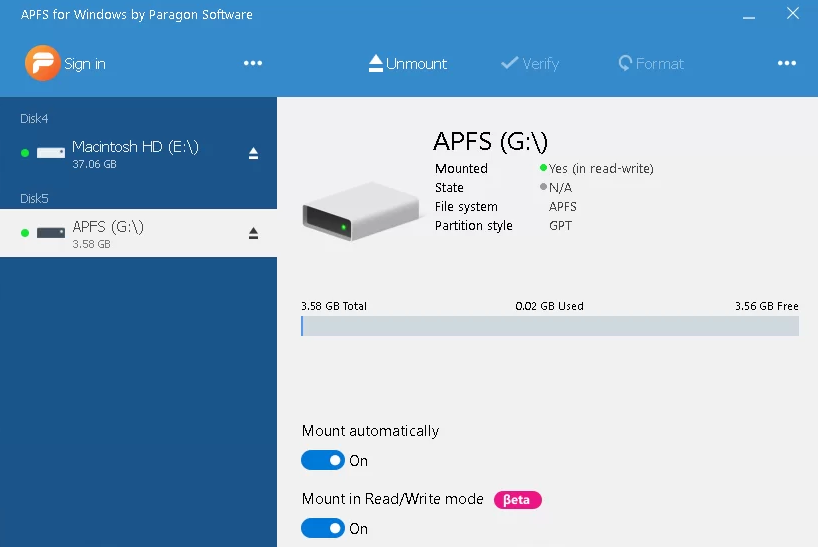The height and width of the screenshot is (547, 818).
Task: Toggle Mount automatically switch off
Action: tap(322, 460)
